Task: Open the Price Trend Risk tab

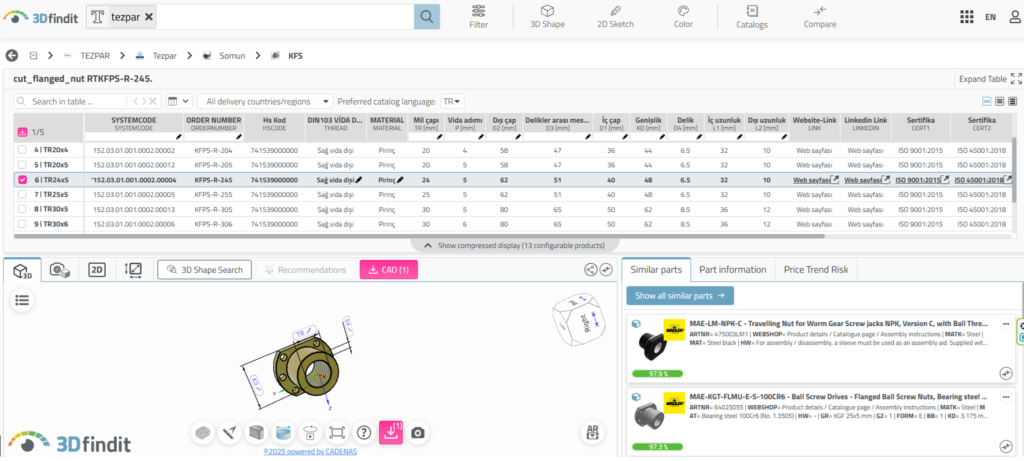Action: coord(816,270)
